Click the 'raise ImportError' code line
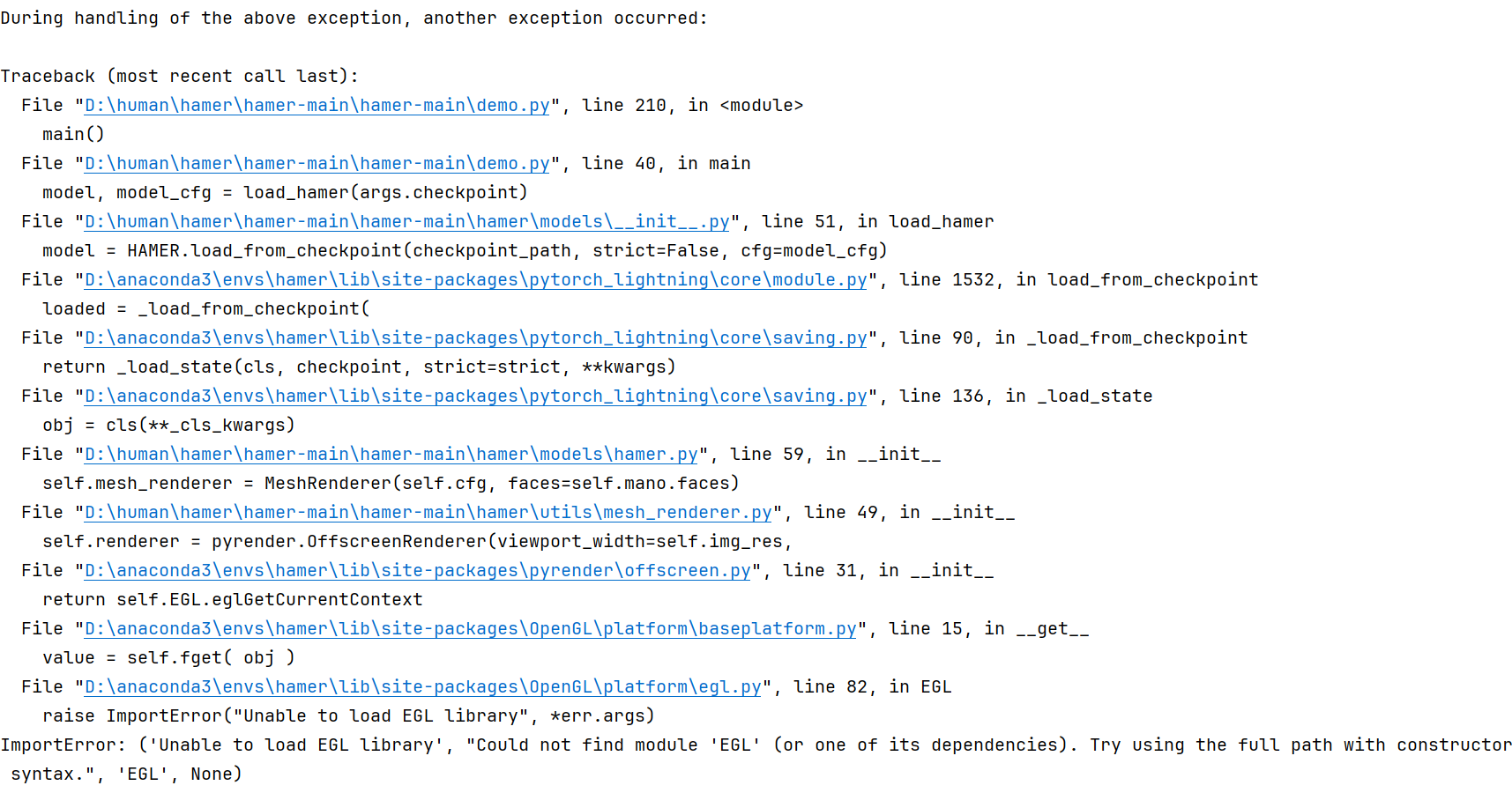The height and width of the screenshot is (793, 1512). 348,716
